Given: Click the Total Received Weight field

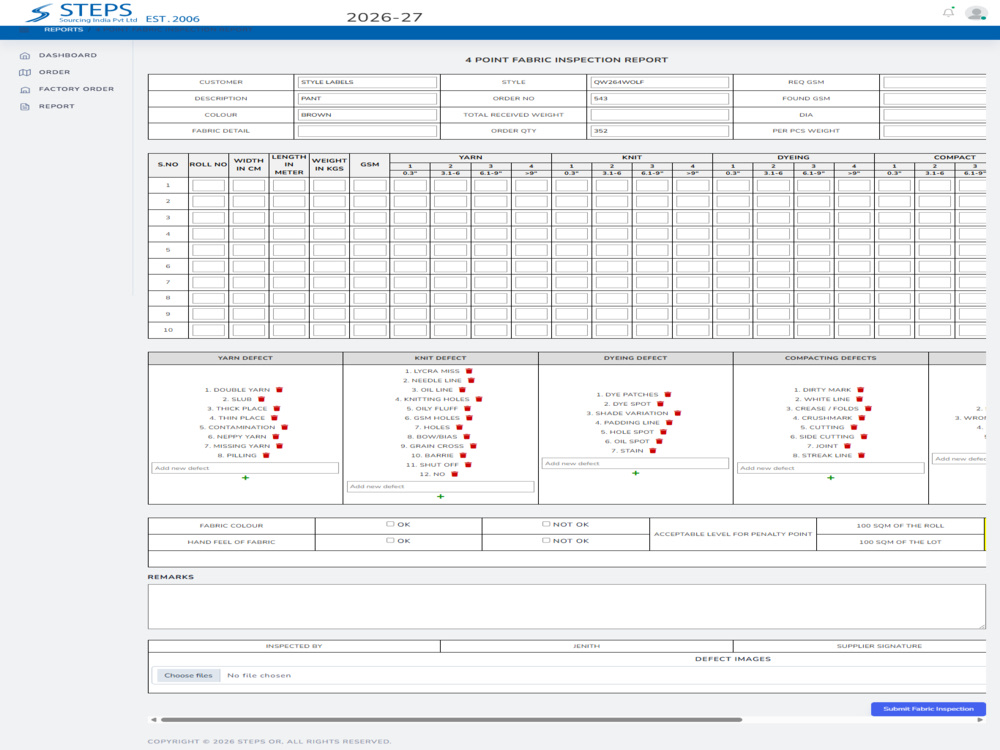Looking at the screenshot, I should click(x=659, y=115).
